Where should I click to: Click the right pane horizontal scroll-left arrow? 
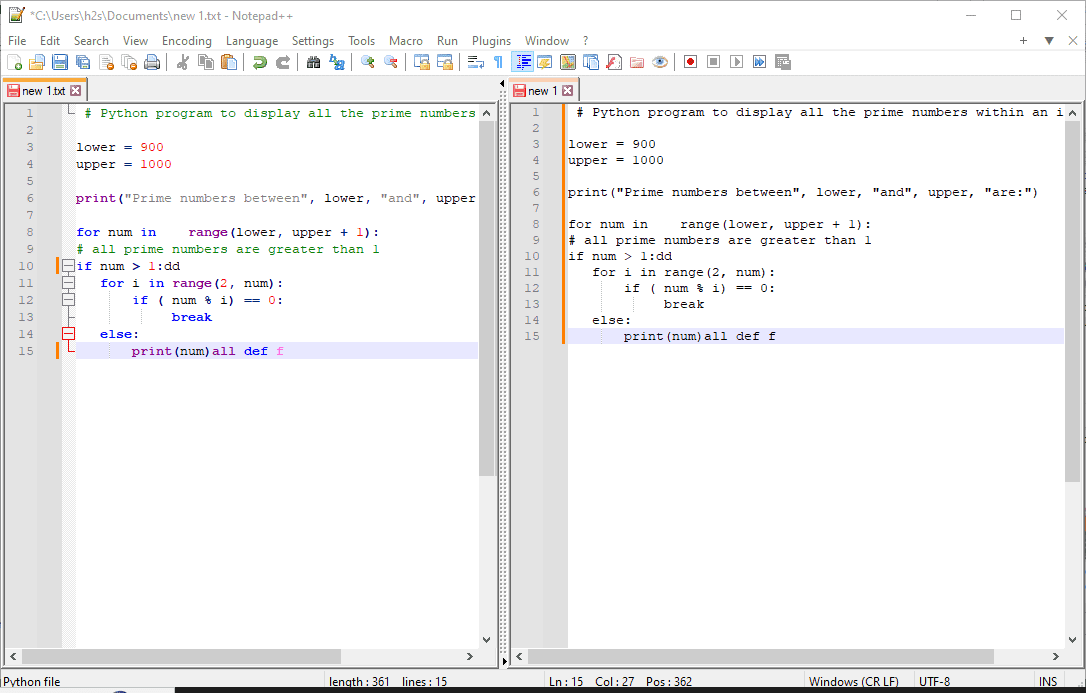pos(519,656)
